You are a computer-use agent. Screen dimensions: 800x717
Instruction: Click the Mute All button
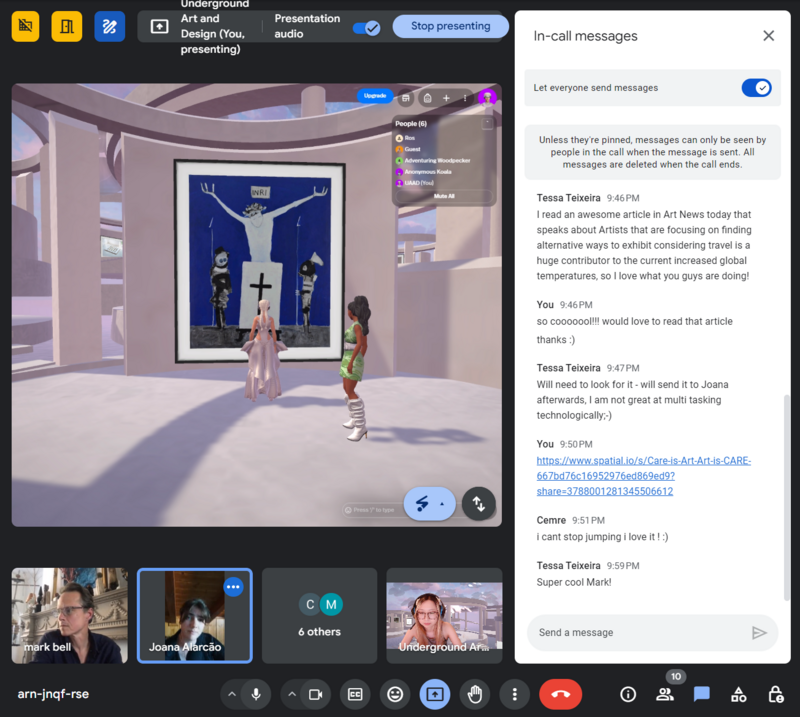coord(444,196)
